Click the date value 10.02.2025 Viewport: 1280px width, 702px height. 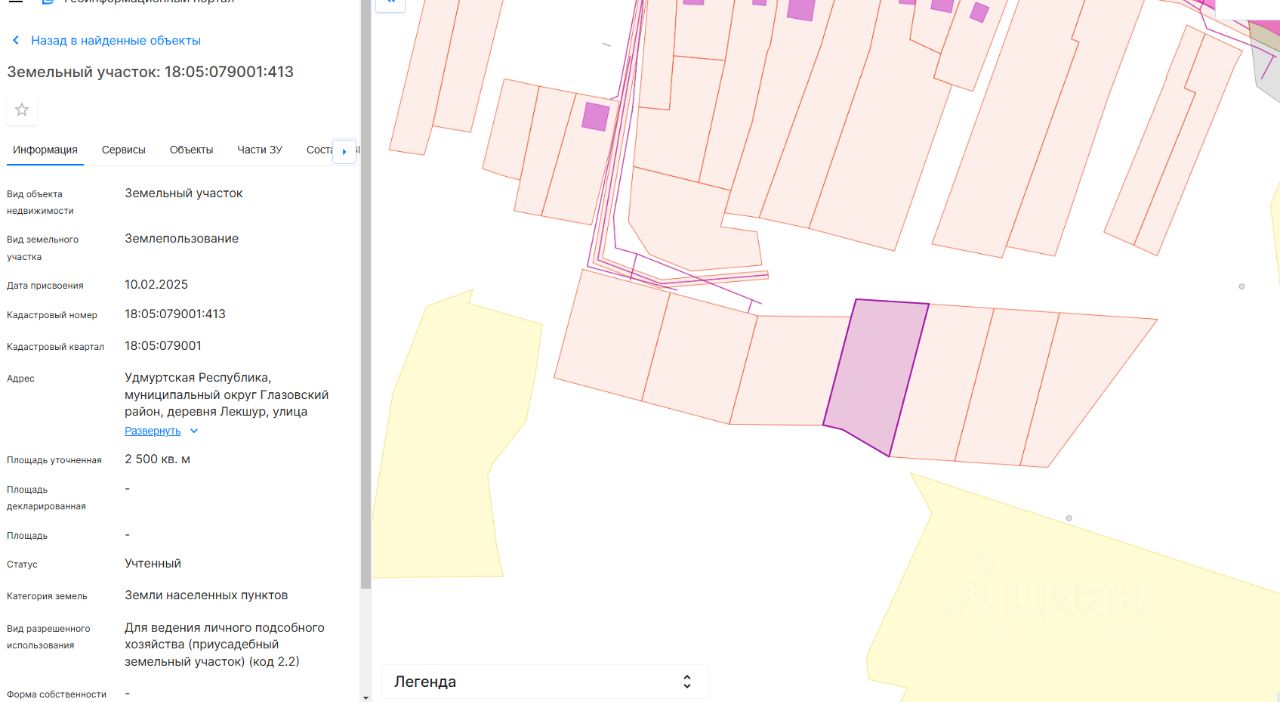[x=156, y=285]
